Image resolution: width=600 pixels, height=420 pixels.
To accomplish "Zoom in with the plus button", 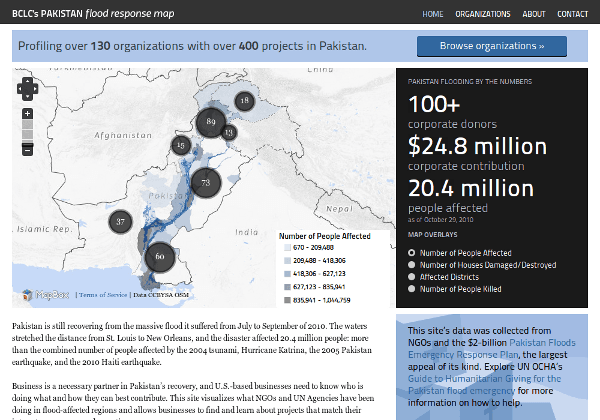I will (x=27, y=114).
